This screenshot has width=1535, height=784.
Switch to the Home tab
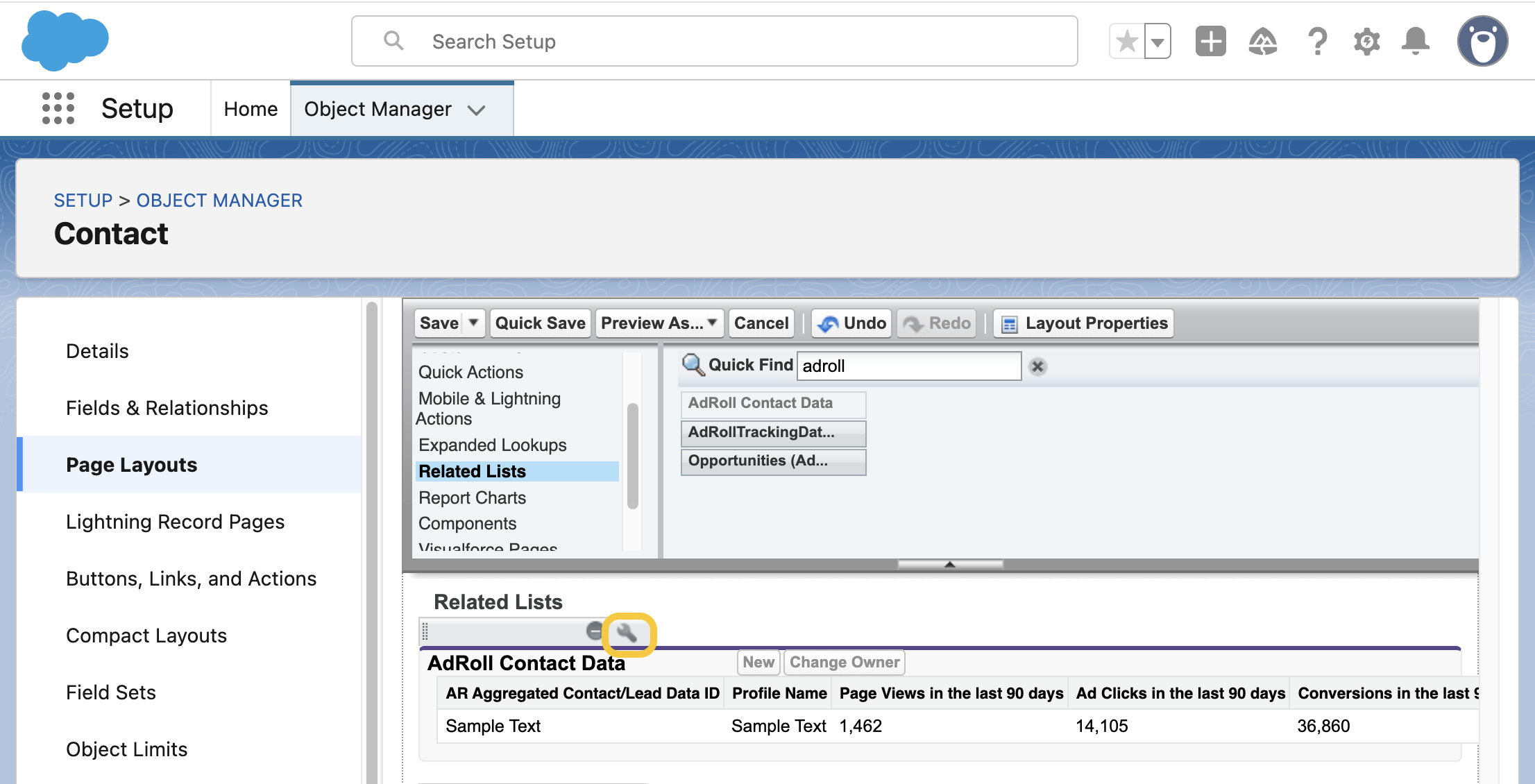(251, 109)
